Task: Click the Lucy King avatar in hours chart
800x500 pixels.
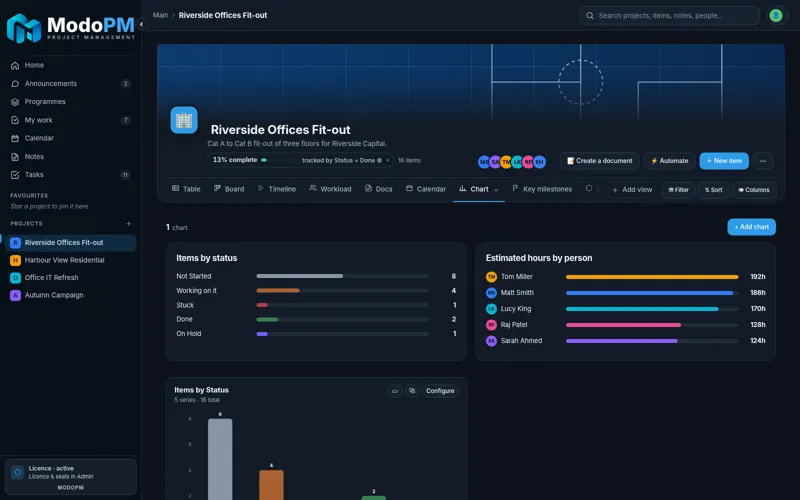Action: pos(491,309)
